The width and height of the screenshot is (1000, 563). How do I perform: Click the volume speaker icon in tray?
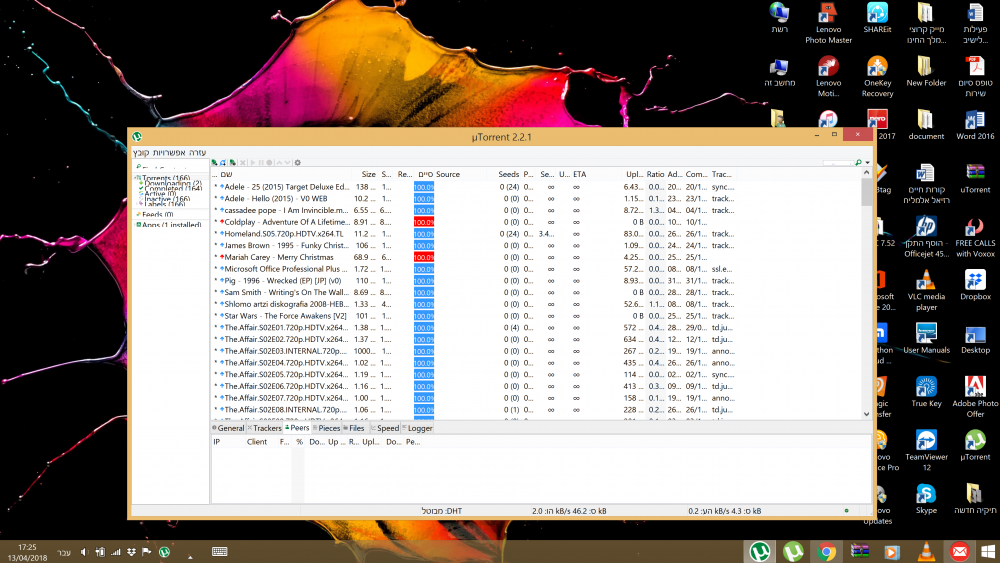coord(84,552)
